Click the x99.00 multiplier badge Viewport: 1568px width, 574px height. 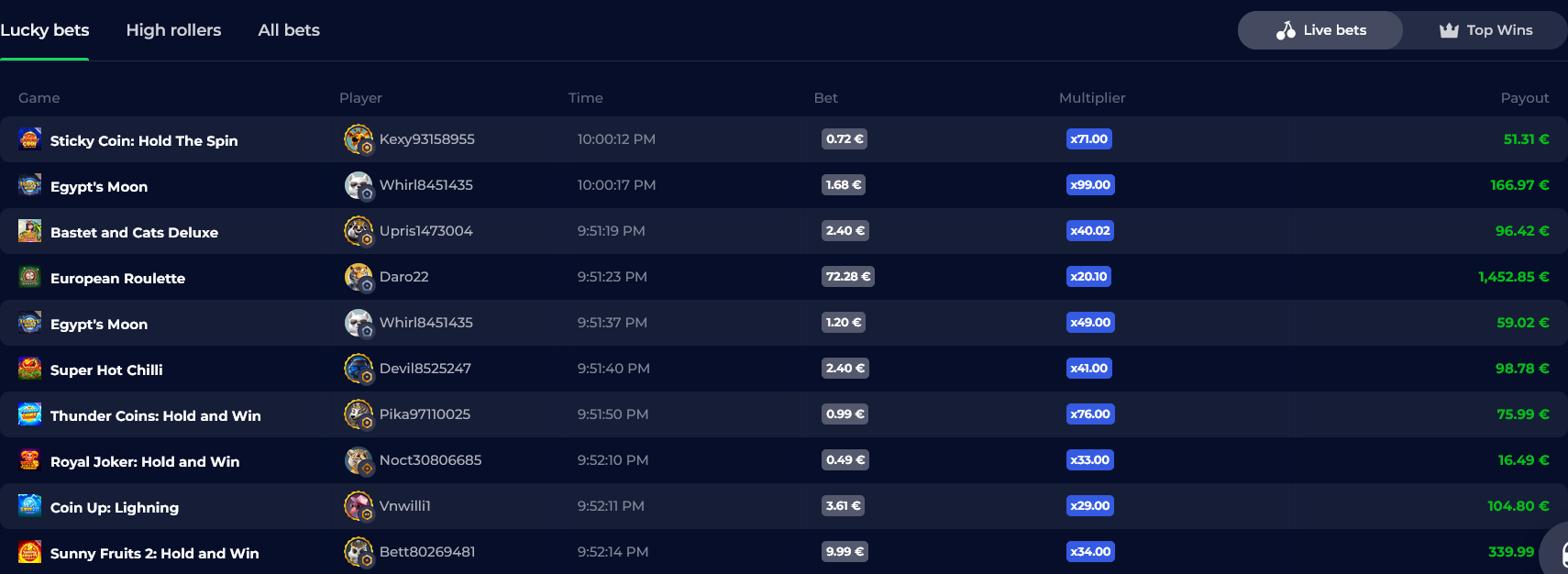pos(1090,185)
